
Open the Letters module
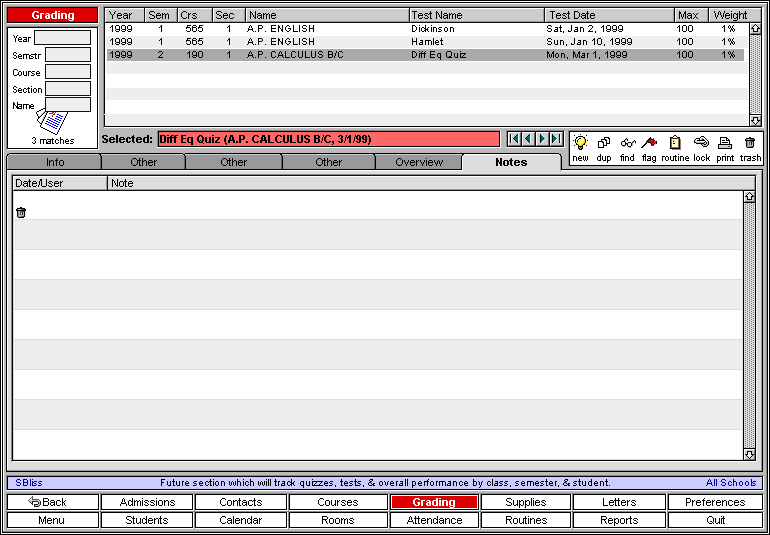(x=619, y=502)
